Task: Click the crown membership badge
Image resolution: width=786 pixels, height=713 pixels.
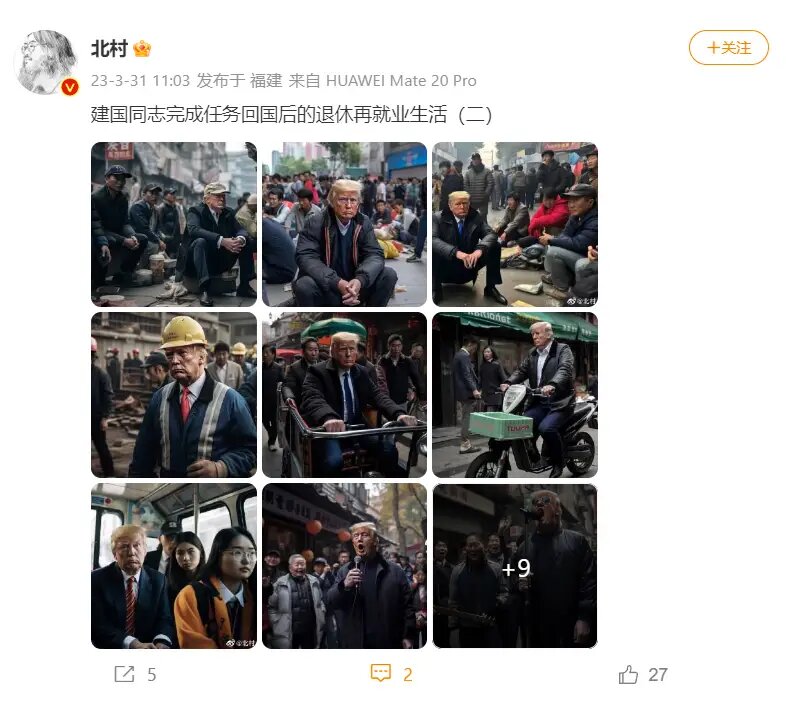Action: coord(142,49)
